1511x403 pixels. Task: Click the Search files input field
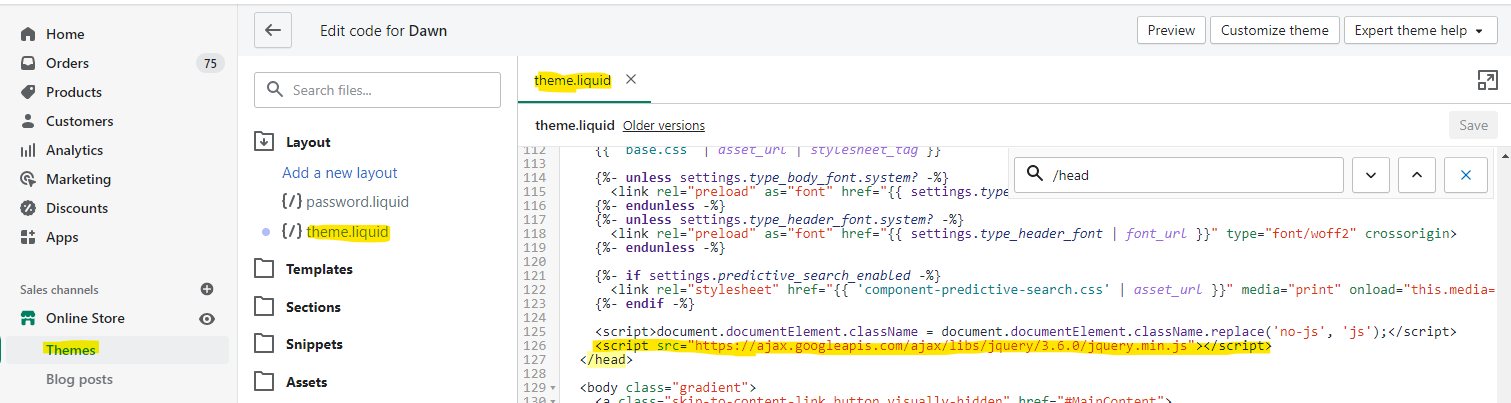pyautogui.click(x=378, y=90)
